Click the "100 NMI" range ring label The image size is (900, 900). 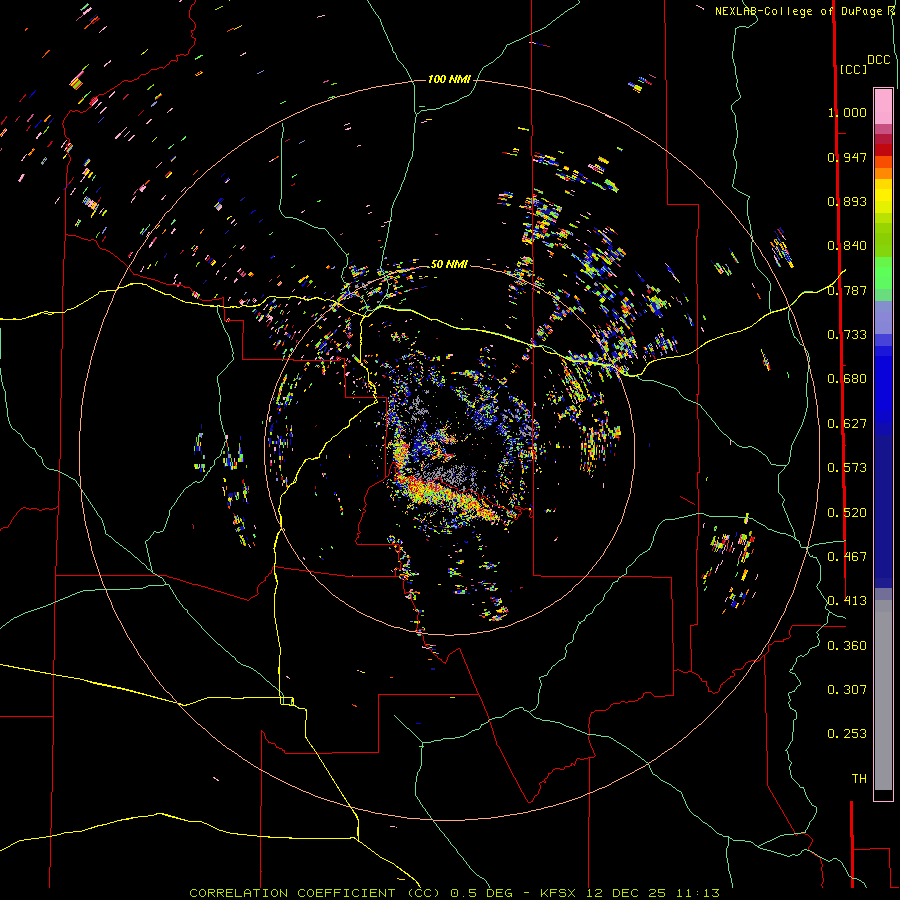click(x=449, y=79)
